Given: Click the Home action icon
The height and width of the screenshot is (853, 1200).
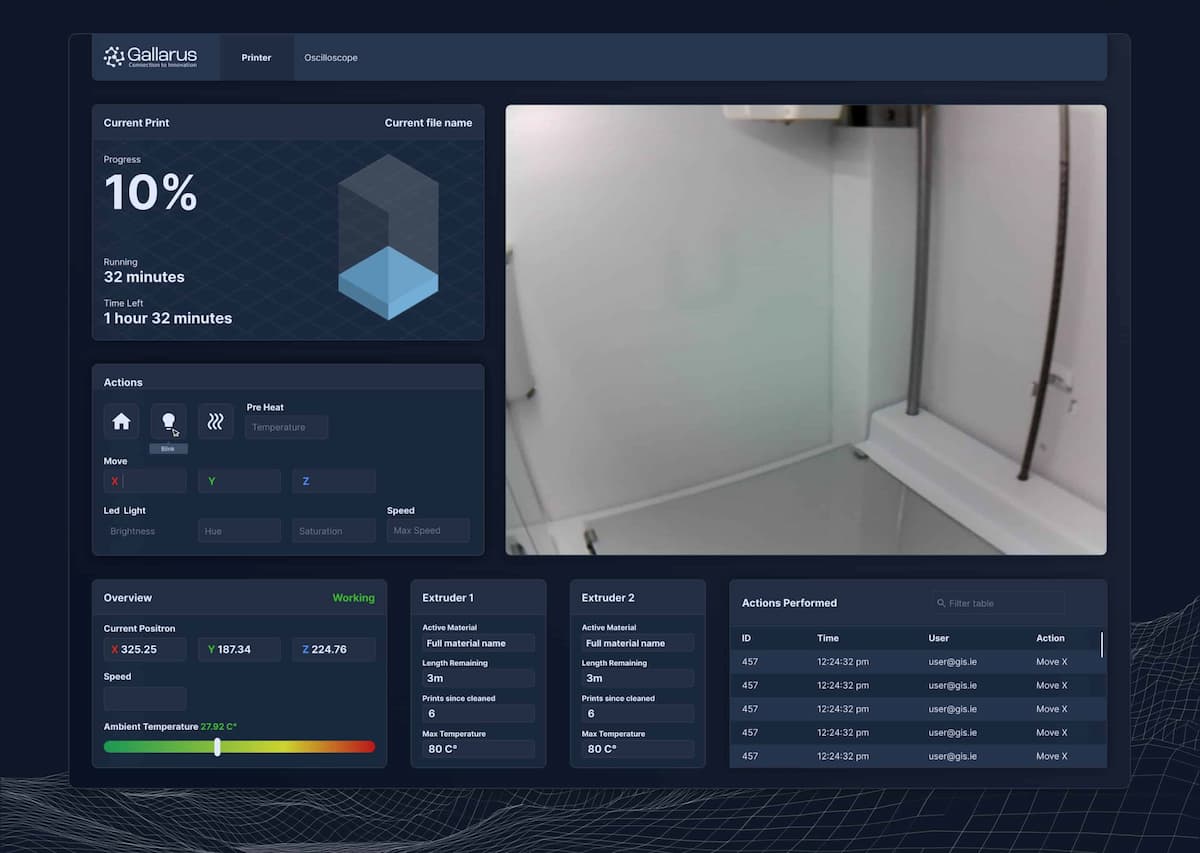Looking at the screenshot, I should click(x=121, y=422).
